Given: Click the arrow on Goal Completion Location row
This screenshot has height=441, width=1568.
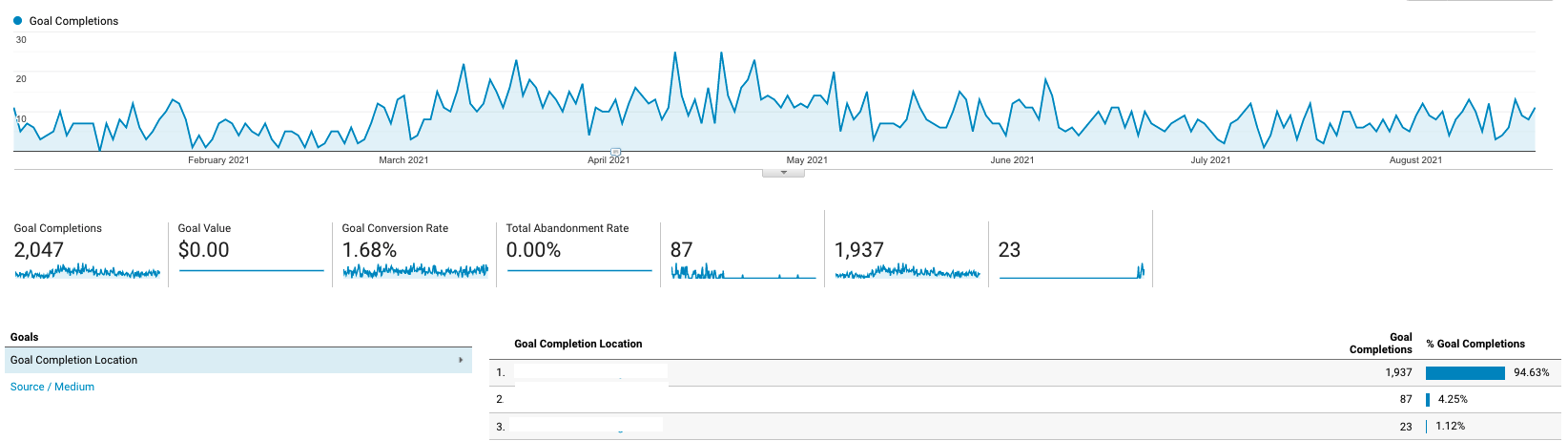Looking at the screenshot, I should click(461, 360).
